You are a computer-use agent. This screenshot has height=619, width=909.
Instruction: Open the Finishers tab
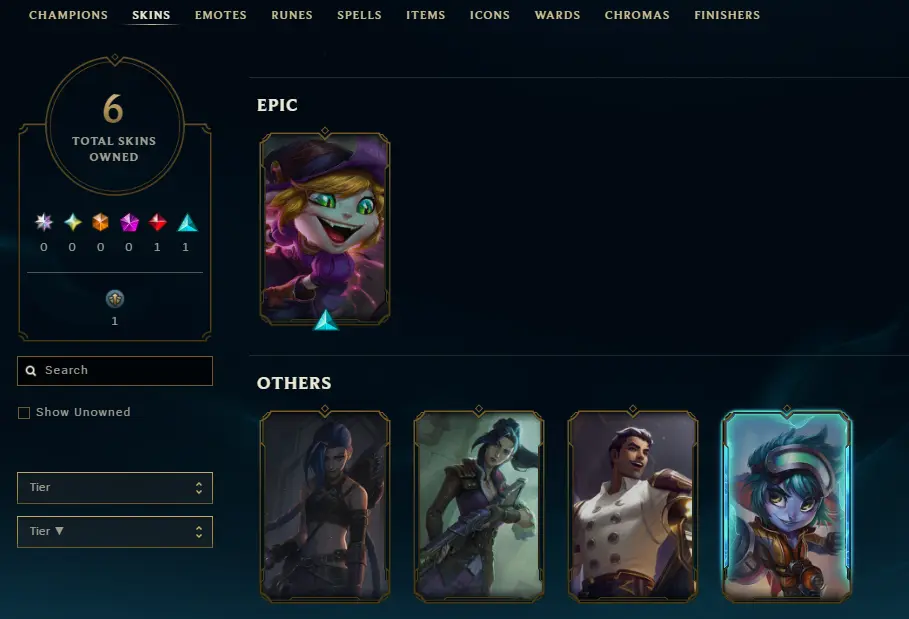pyautogui.click(x=727, y=15)
